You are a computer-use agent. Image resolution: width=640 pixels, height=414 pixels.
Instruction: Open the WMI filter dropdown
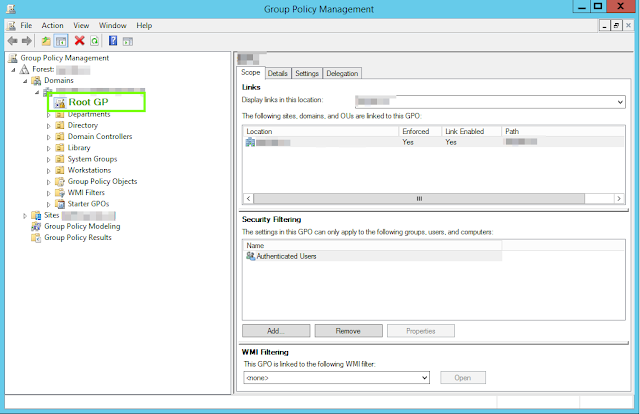tap(424, 378)
